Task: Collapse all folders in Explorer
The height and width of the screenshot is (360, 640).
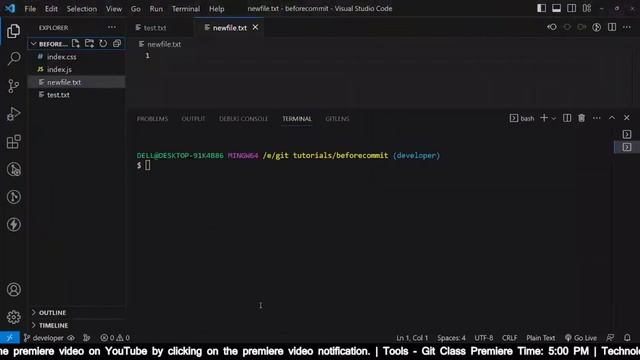Action: click(117, 43)
